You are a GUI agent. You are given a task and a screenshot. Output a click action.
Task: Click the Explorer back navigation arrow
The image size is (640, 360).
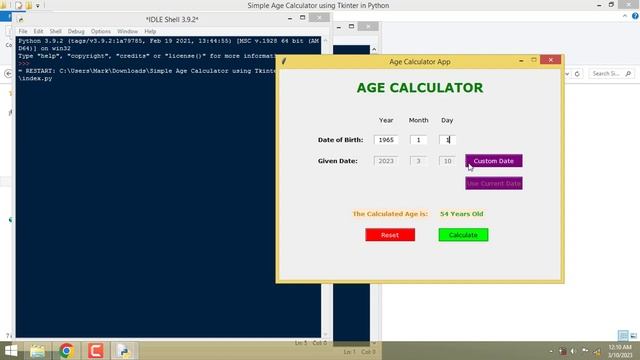[x=8, y=73]
